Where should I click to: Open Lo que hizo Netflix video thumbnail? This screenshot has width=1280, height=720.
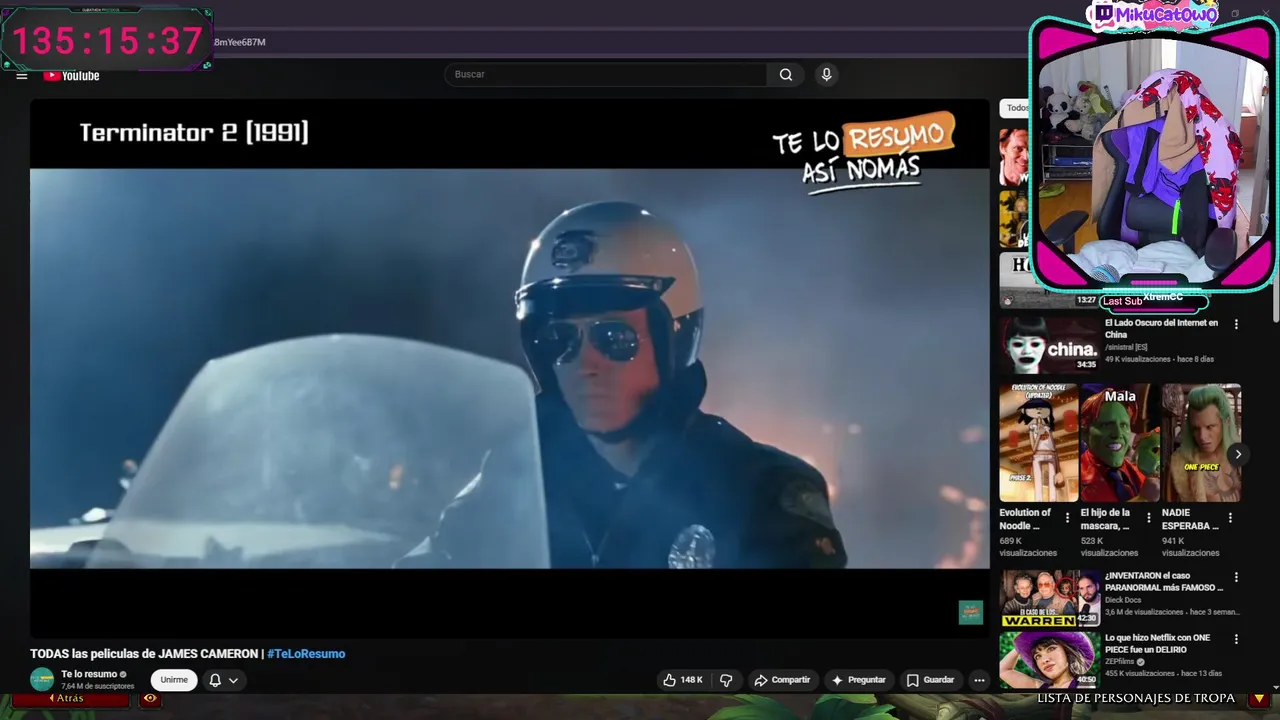1049,659
